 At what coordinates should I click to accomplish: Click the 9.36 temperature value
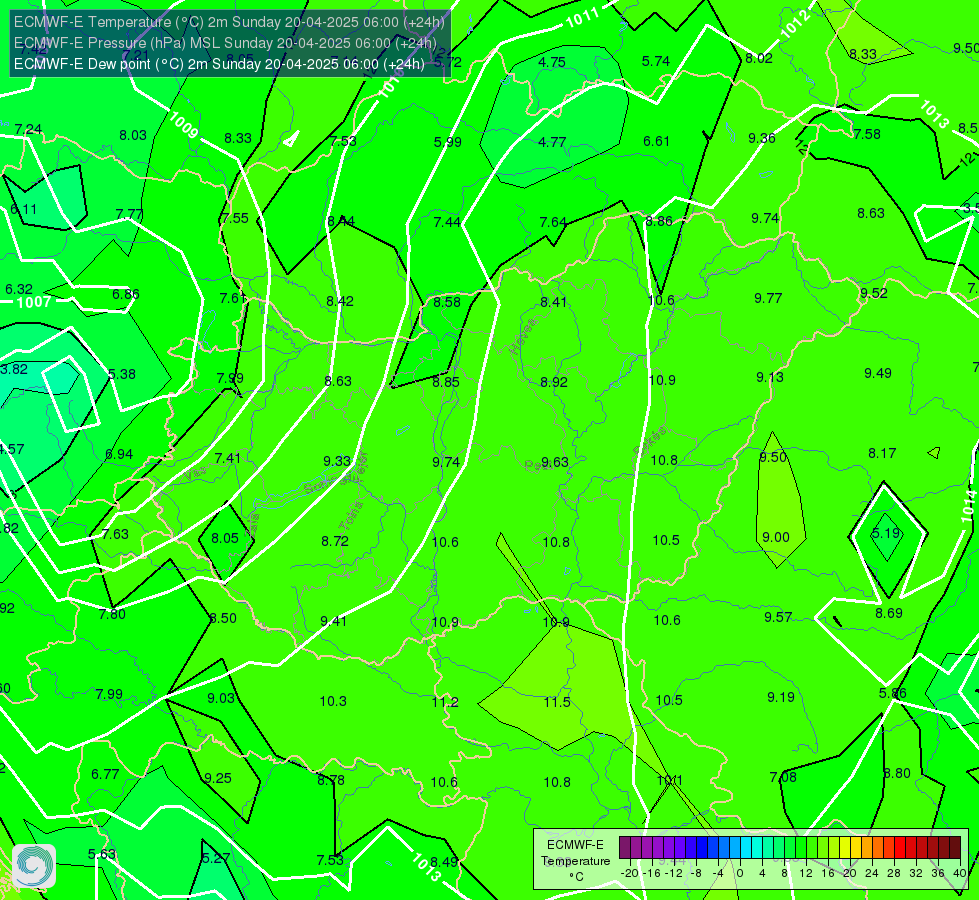[x=762, y=138]
